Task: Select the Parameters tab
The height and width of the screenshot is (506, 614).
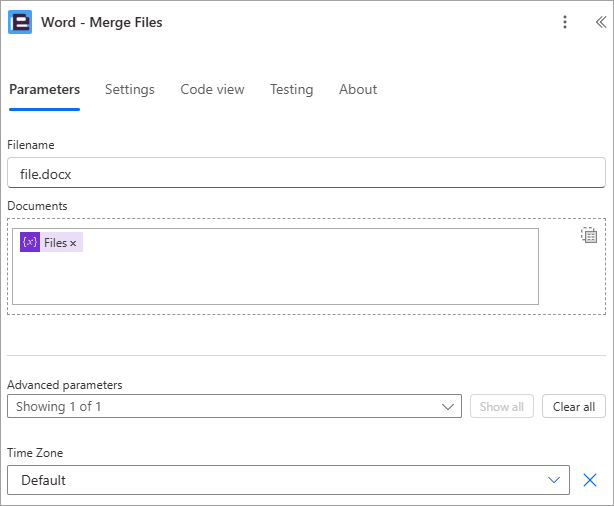Action: tap(45, 89)
